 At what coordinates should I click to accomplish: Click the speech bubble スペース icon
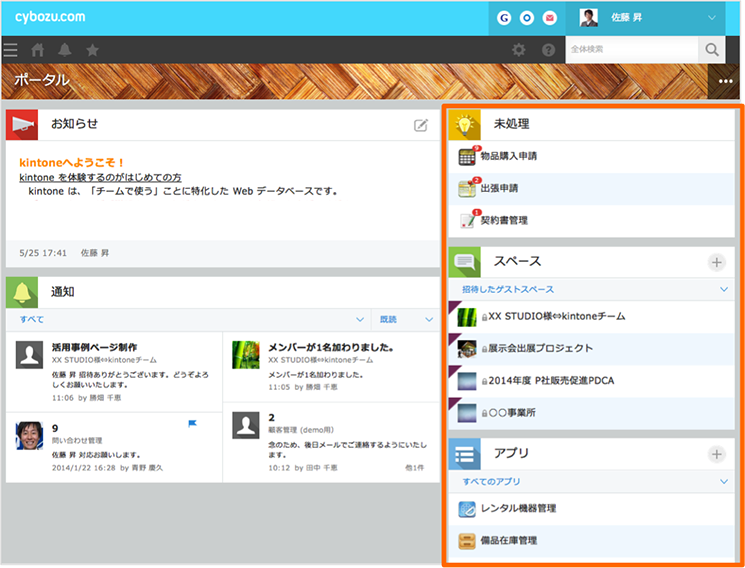tap(464, 262)
